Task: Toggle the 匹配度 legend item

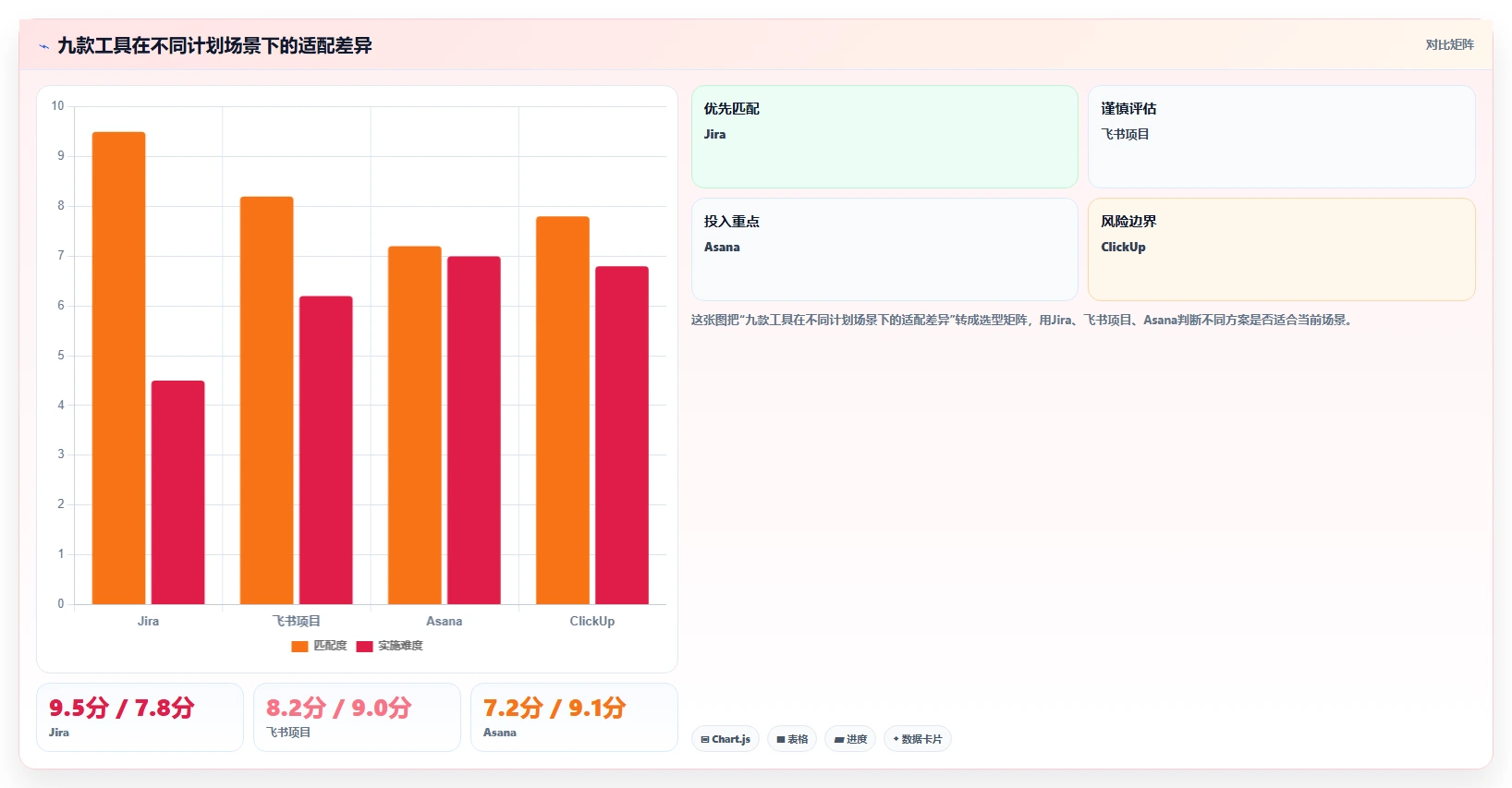Action: [319, 646]
